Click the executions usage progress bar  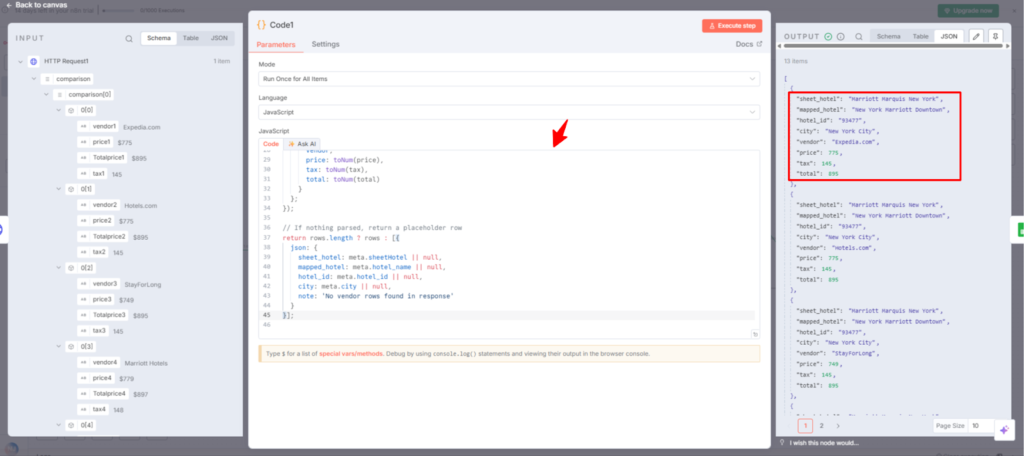coord(118,11)
